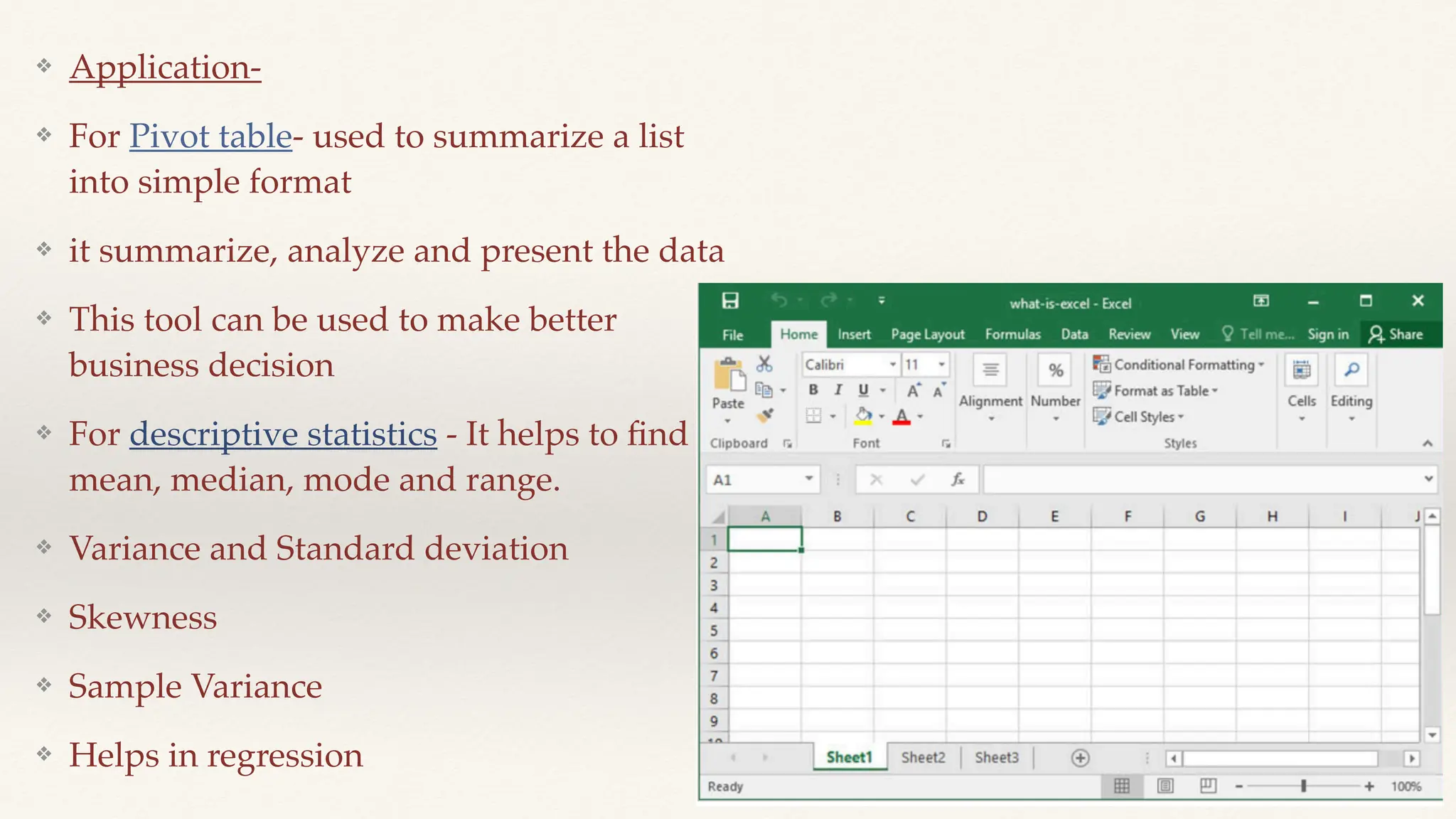
Task: Click the Format Painter brush icon
Action: pyautogui.click(x=765, y=415)
